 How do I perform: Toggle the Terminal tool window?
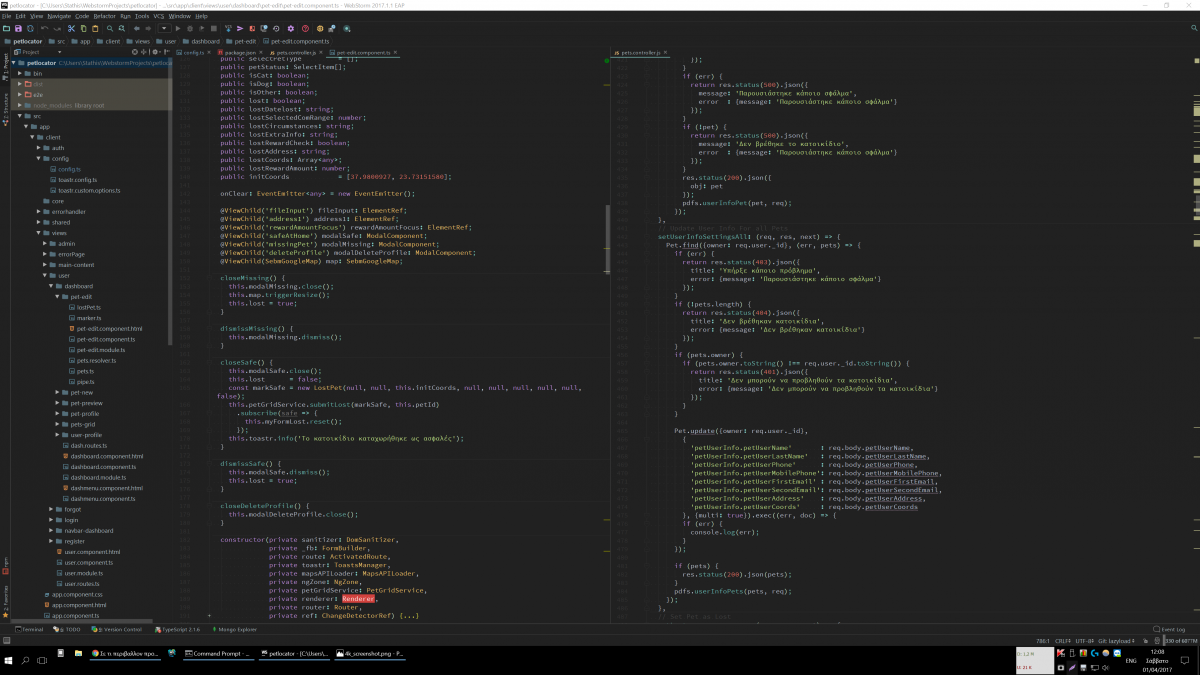29,629
